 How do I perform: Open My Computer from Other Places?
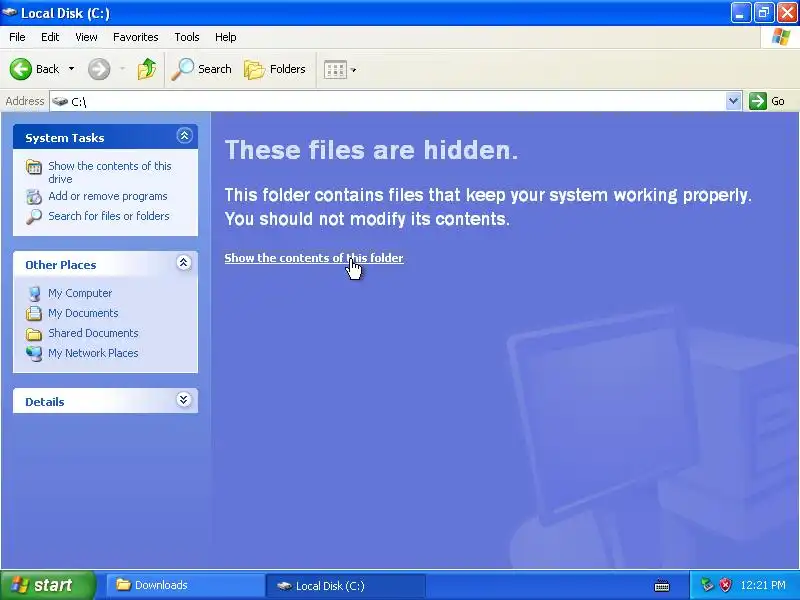tap(80, 293)
